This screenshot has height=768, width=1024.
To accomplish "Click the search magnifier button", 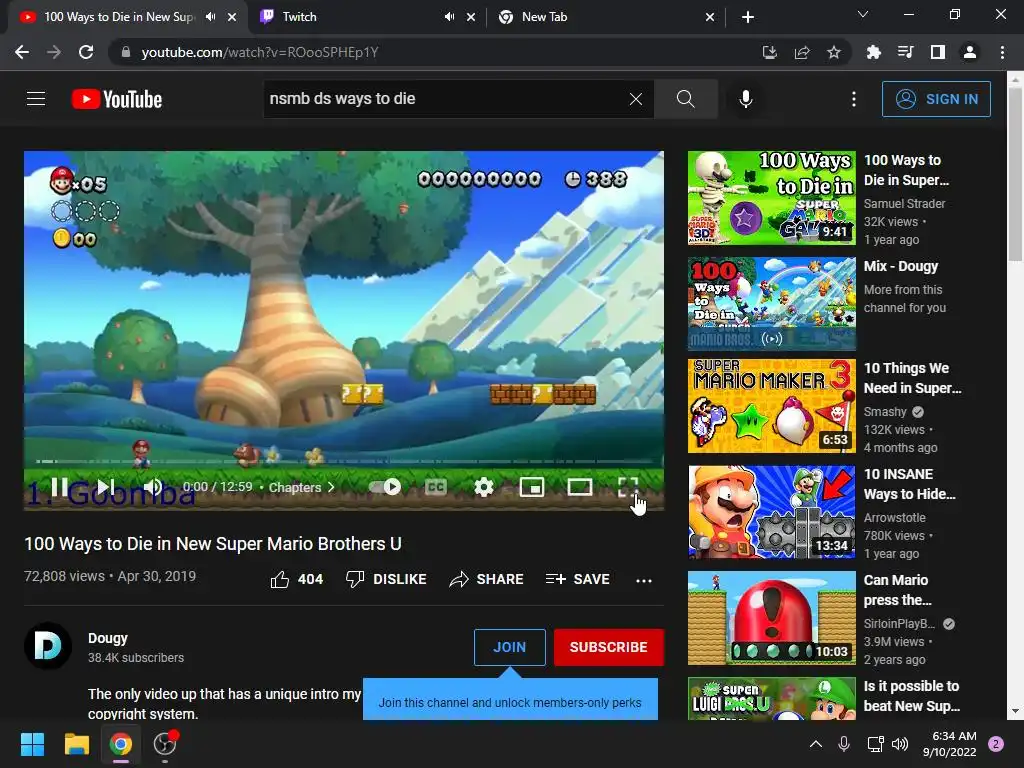I will pyautogui.click(x=686, y=99).
